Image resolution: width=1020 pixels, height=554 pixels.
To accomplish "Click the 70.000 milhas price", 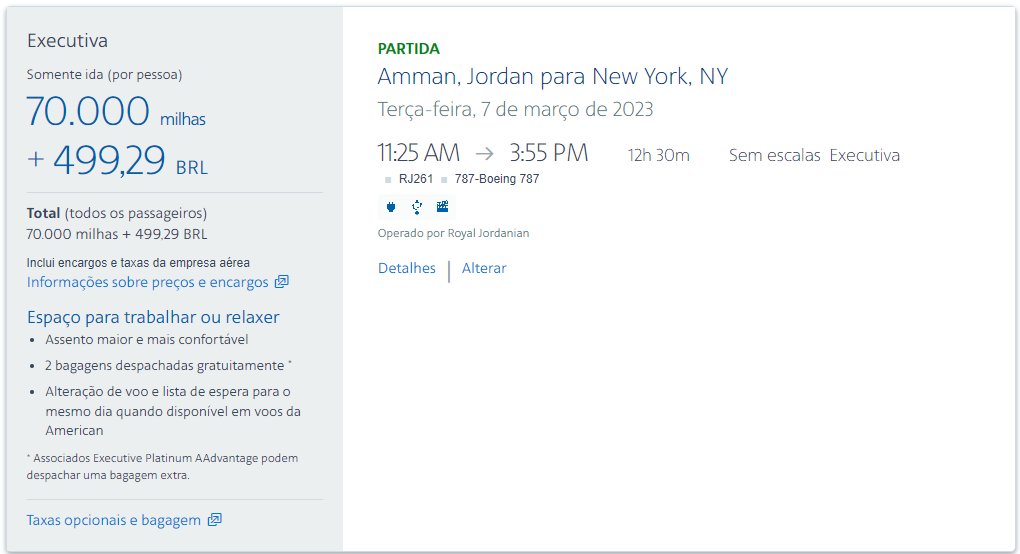I will (x=116, y=111).
